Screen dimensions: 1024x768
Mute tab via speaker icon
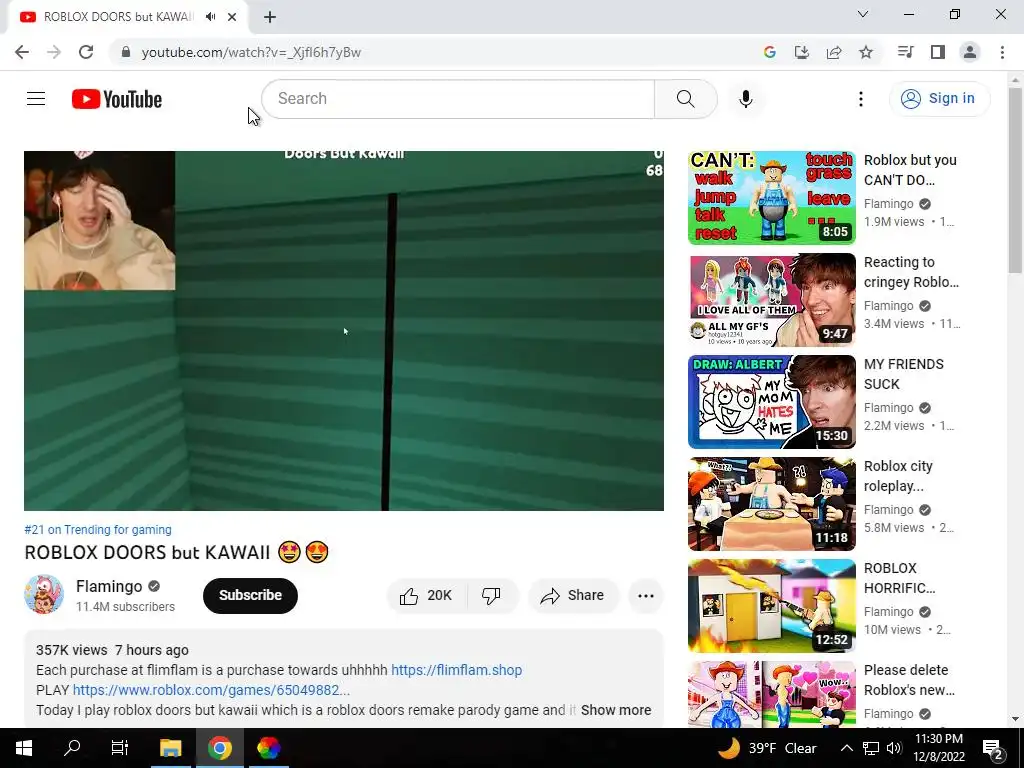(210, 17)
